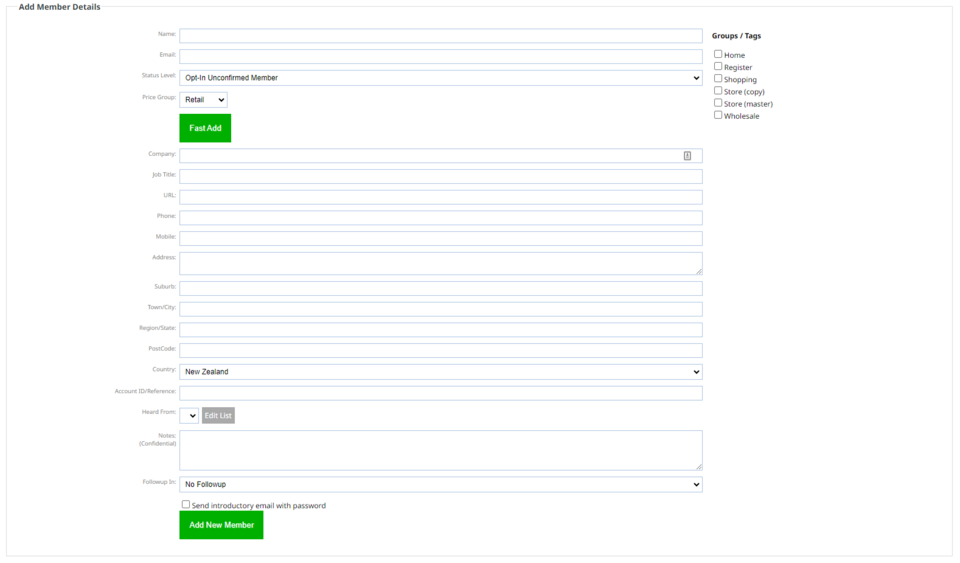Open the Status Level dropdown
Viewport: 960px width, 563px height.
click(x=440, y=78)
